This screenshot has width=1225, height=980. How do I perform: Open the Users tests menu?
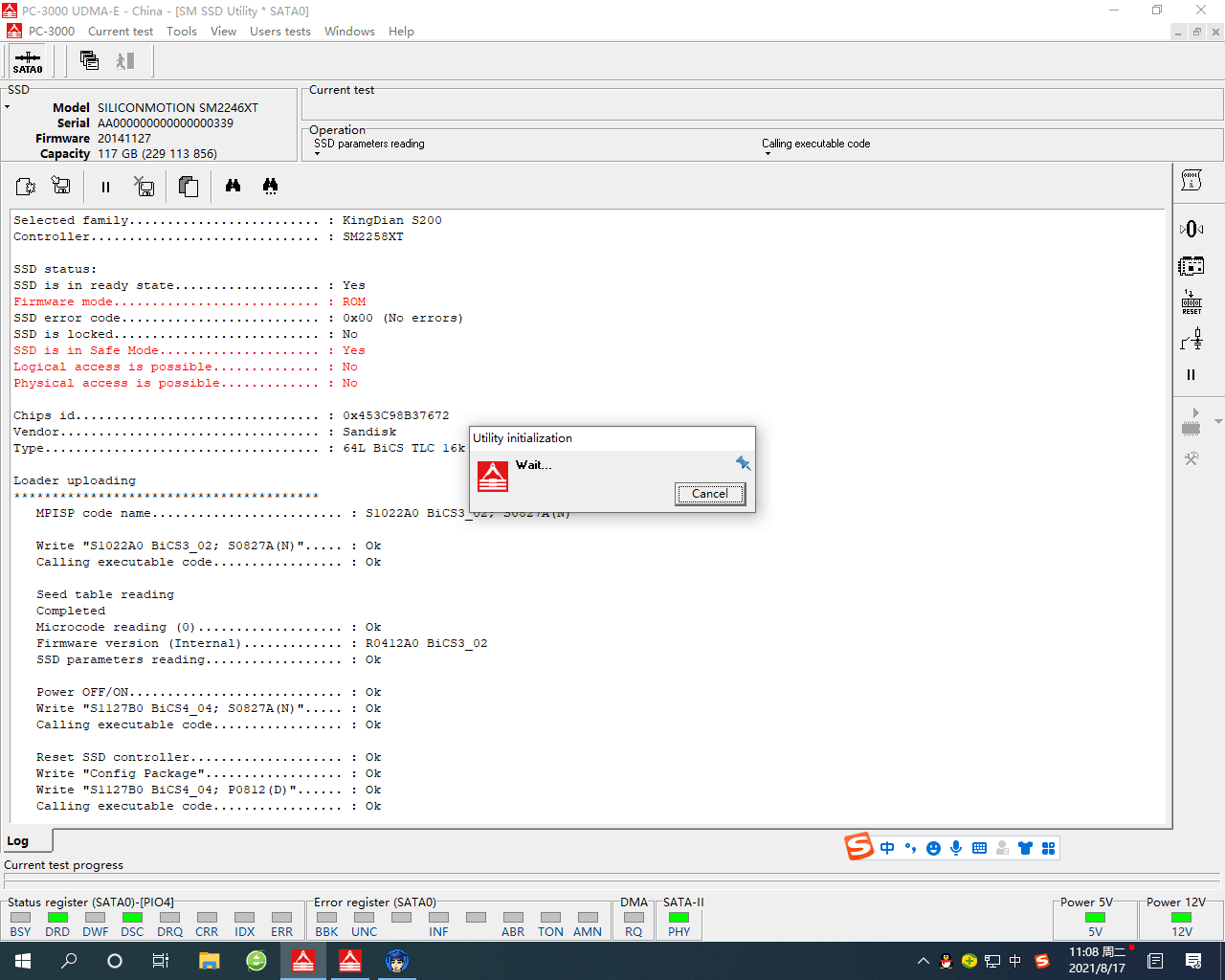point(280,32)
